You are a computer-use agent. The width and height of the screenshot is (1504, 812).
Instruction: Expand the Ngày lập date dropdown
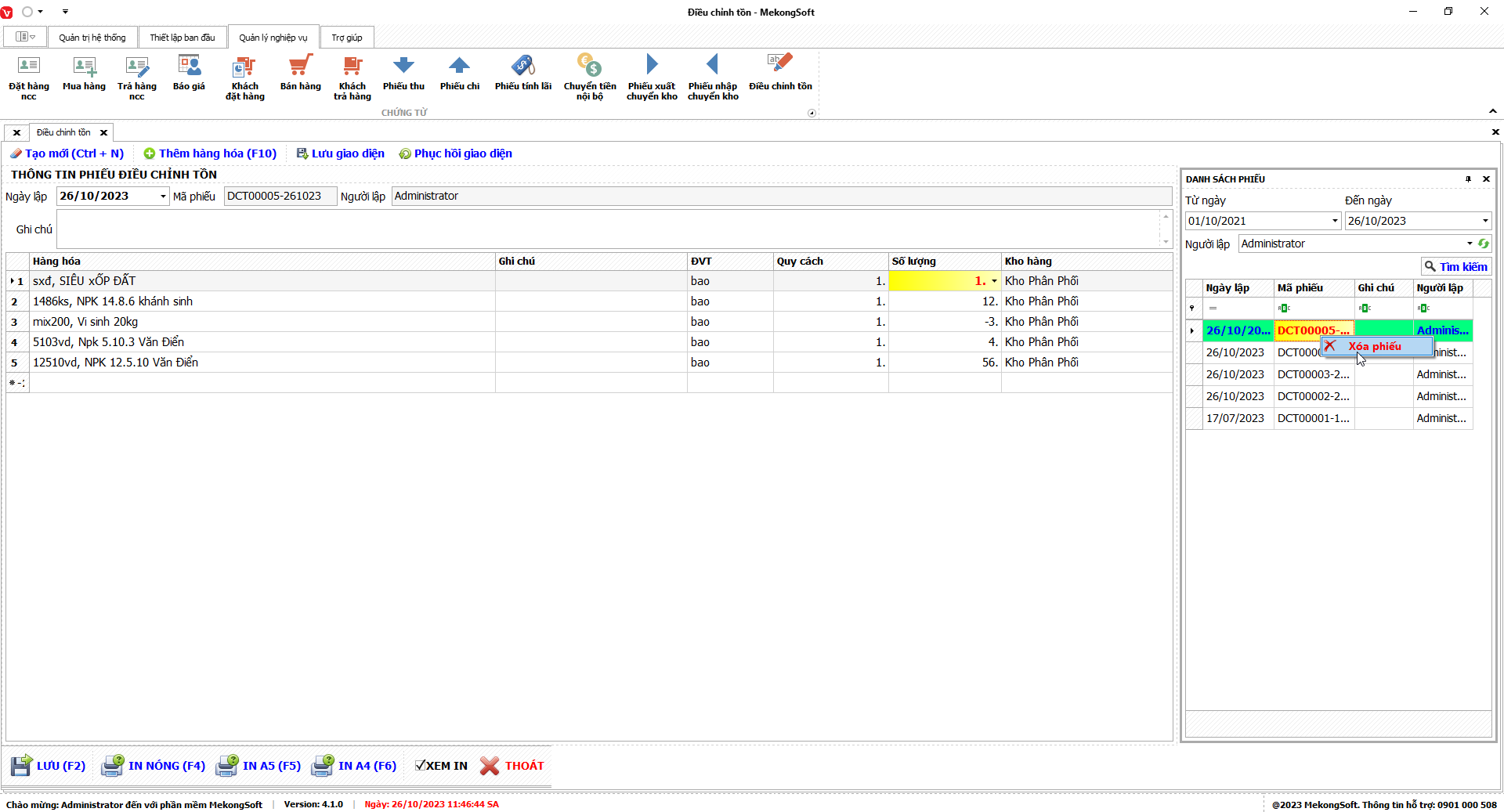click(163, 197)
